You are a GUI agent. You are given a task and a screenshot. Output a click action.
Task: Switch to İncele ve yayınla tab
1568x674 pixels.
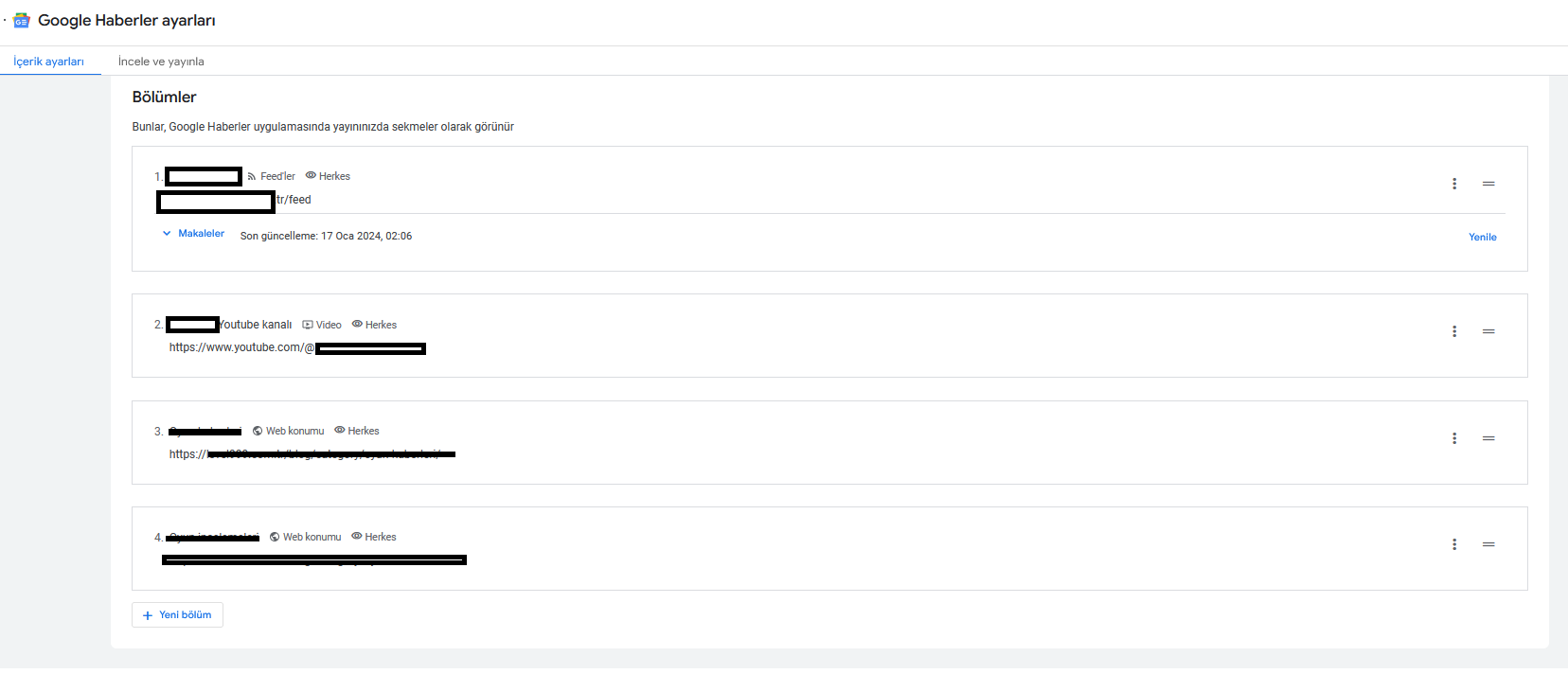coord(161,62)
